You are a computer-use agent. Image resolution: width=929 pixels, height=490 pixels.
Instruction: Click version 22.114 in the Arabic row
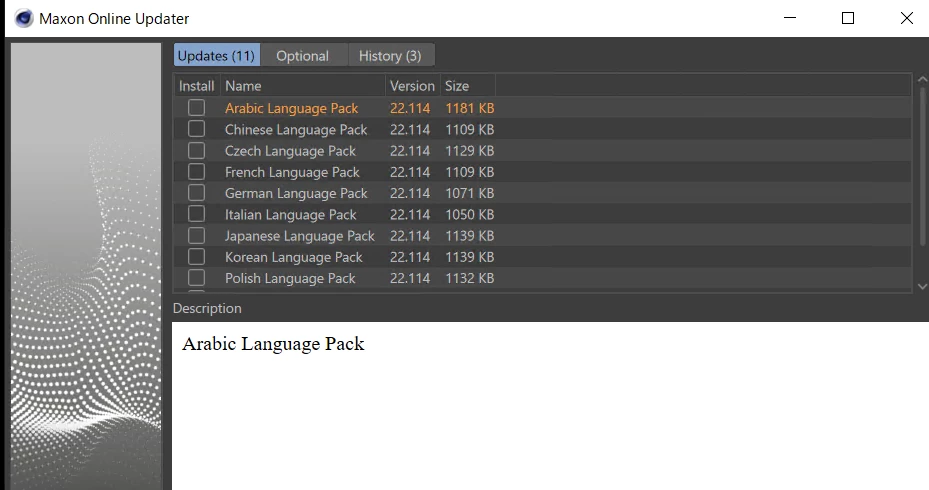pyautogui.click(x=410, y=108)
